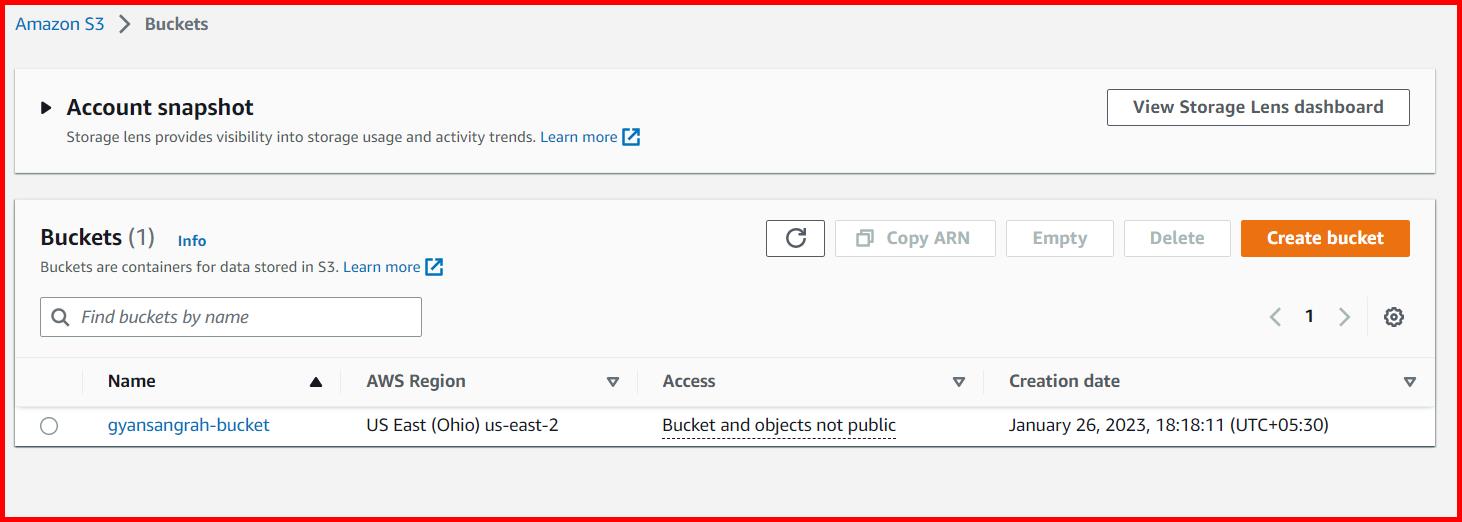
Task: Select the gyansangrah-bucket radio button
Action: [x=49, y=426]
